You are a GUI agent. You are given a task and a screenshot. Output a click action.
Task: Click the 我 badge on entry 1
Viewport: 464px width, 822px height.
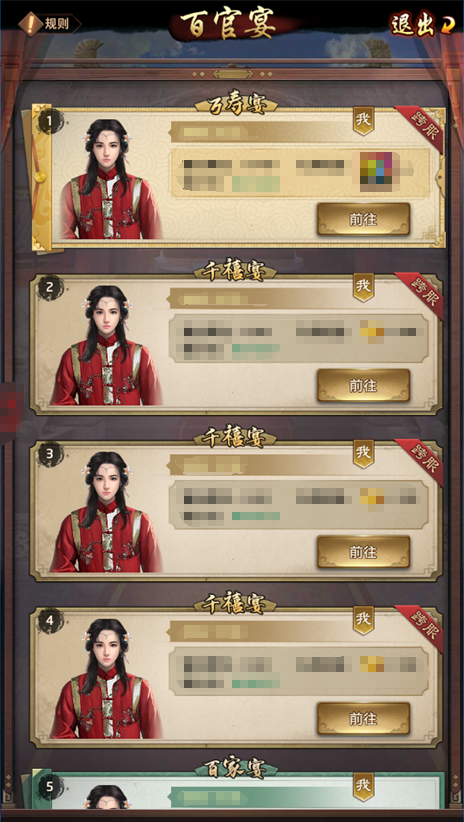[x=363, y=121]
